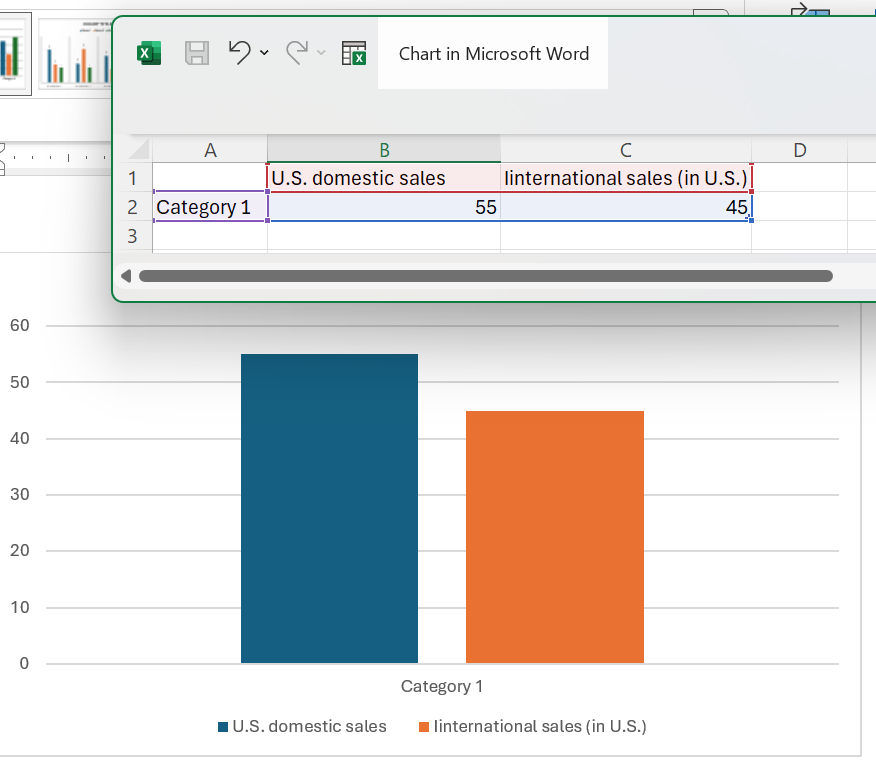This screenshot has width=876, height=767.
Task: Select the orange international sales bar
Action: click(x=555, y=537)
